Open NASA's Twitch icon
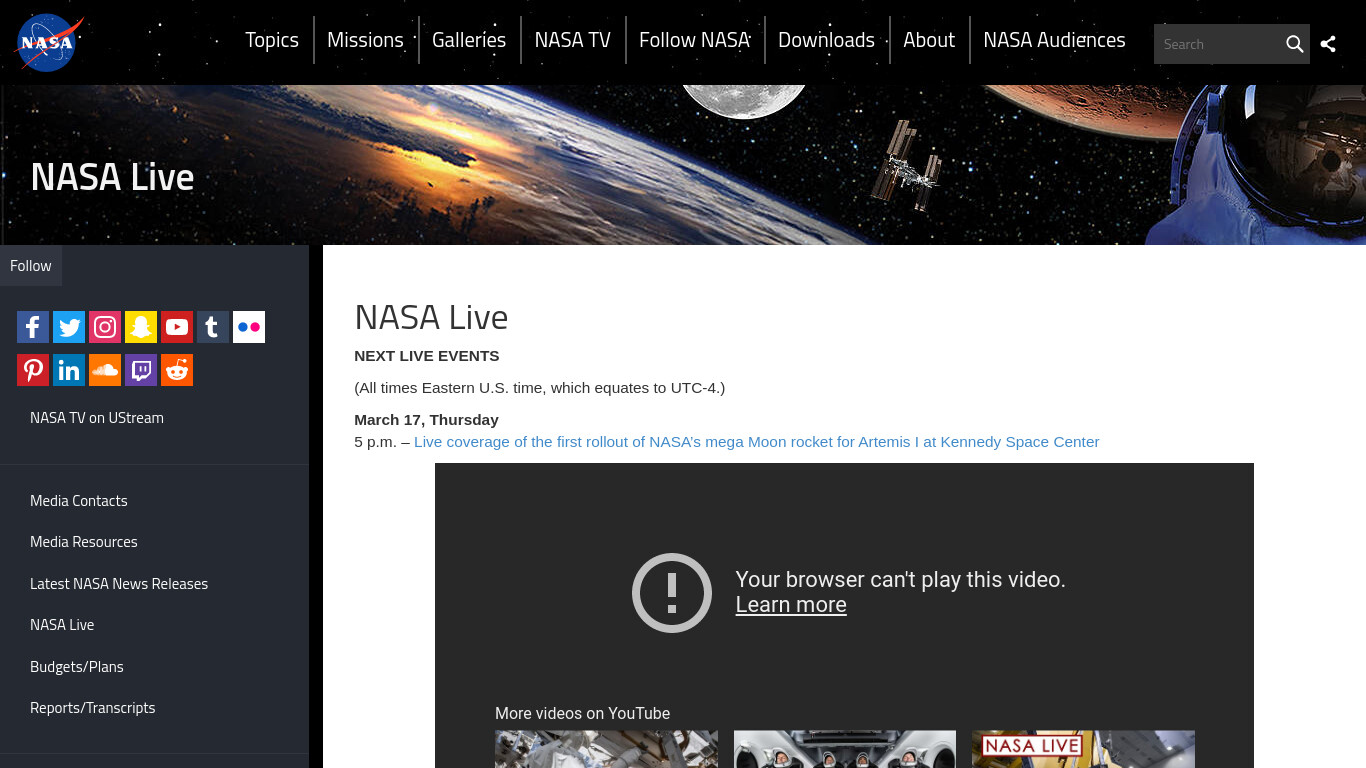 141,370
